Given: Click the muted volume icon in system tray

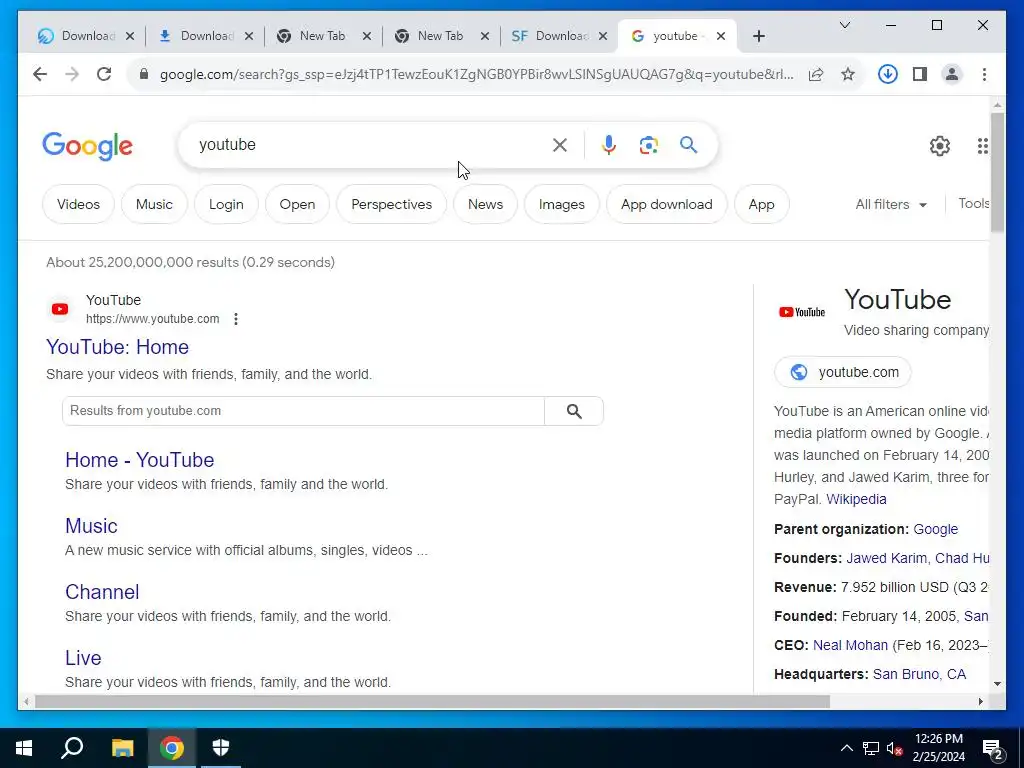Looking at the screenshot, I should 894,748.
